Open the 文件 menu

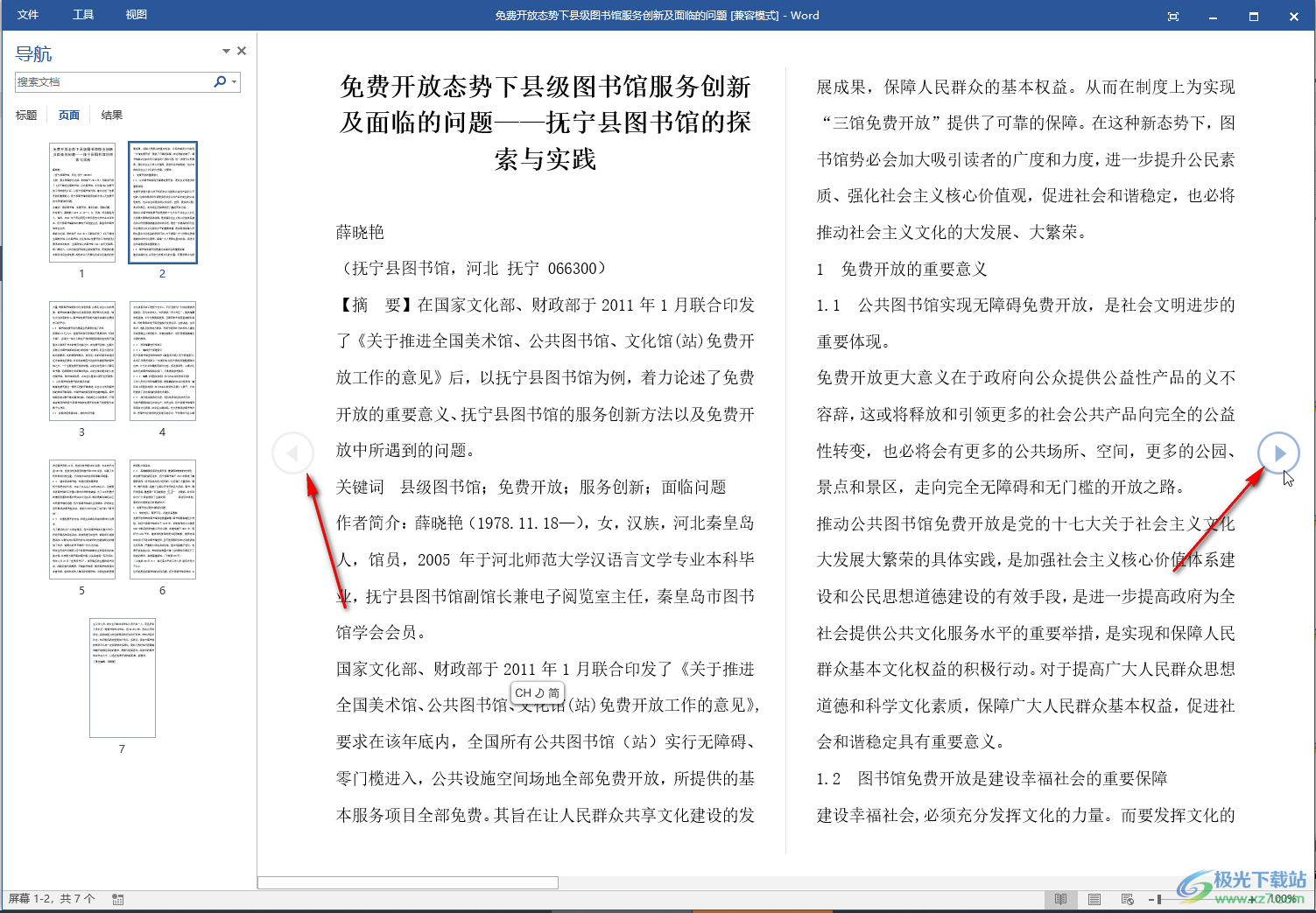(x=28, y=15)
